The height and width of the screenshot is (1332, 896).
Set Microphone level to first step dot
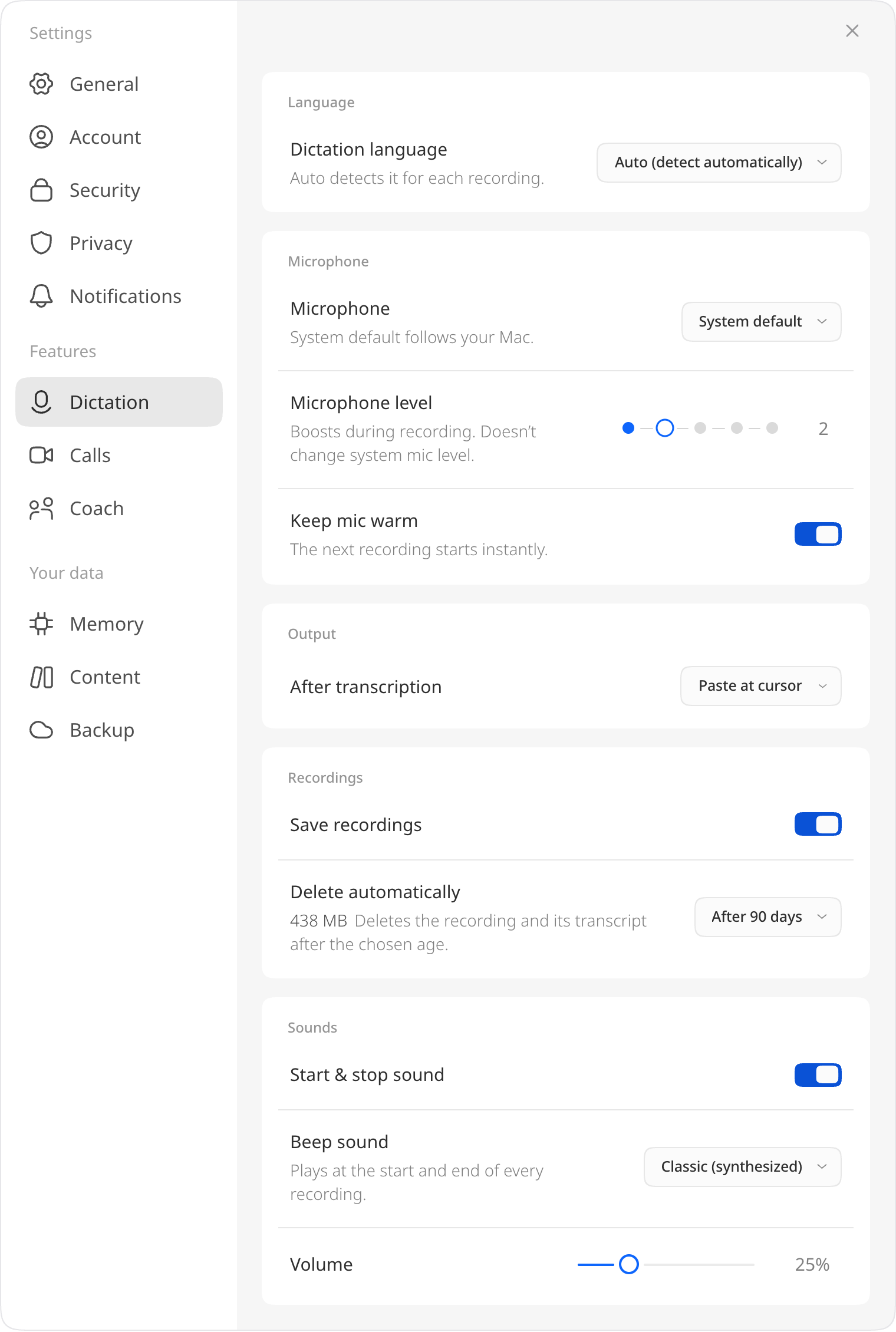click(x=628, y=428)
